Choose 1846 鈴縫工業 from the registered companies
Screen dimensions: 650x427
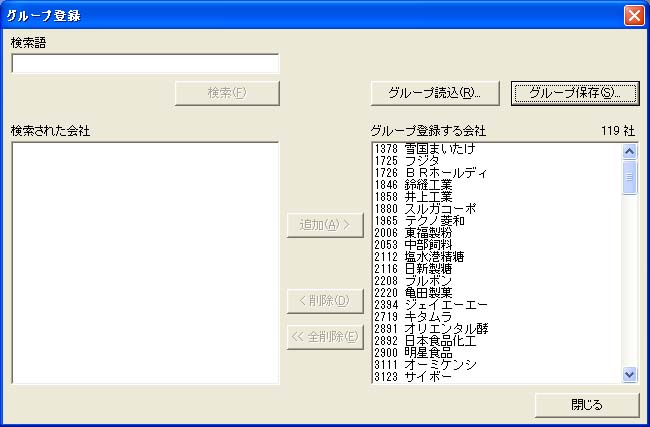tap(414, 184)
